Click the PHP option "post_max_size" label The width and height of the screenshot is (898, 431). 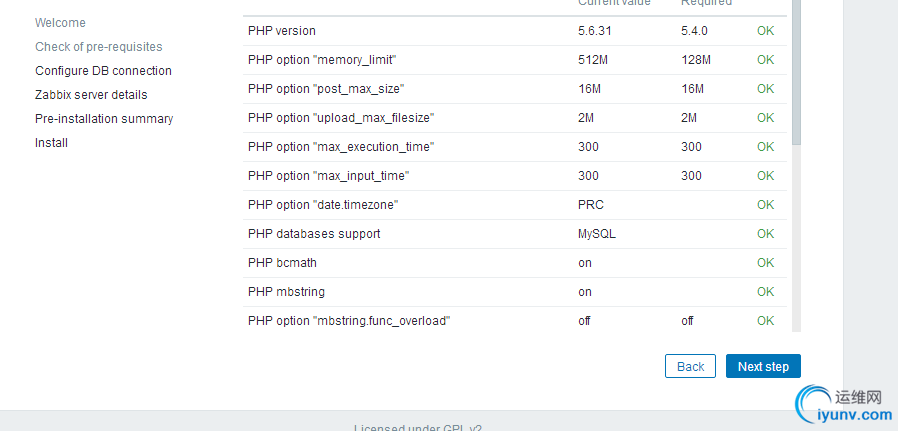pos(326,89)
